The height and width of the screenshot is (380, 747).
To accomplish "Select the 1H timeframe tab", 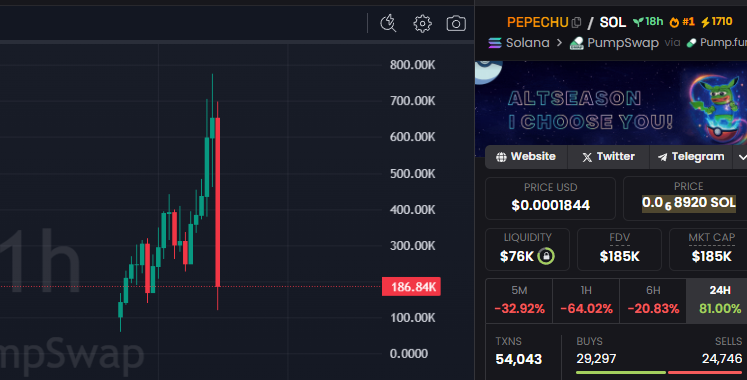I will pos(586,301).
